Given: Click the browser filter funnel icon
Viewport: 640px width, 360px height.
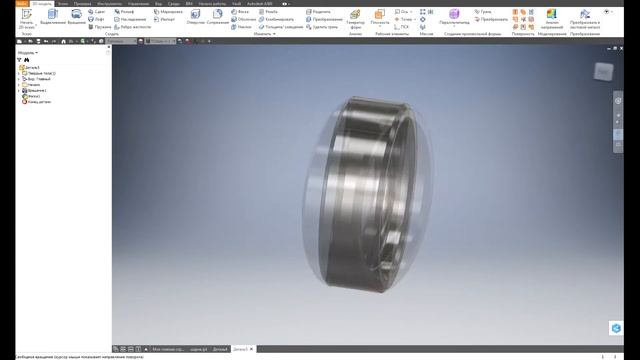Looking at the screenshot, I should pos(19,60).
